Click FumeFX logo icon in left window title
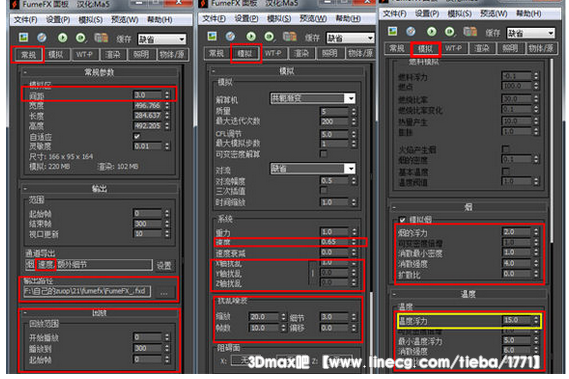 15,4
